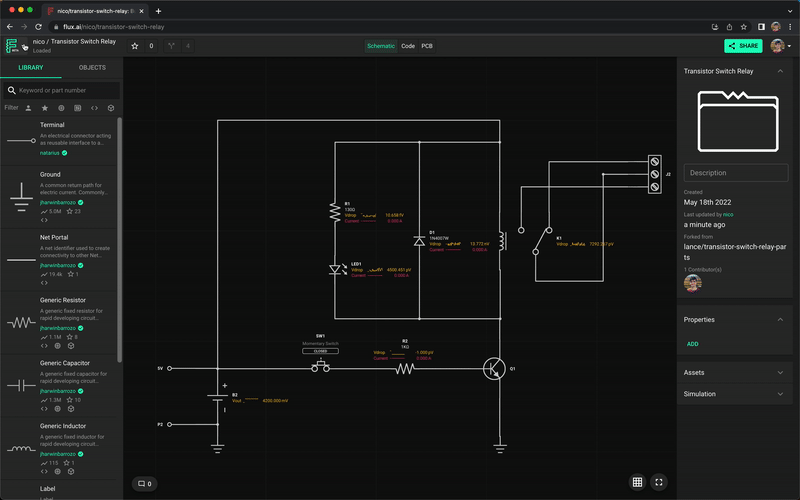Star the Transistor Switch Relay project

[x=135, y=46]
